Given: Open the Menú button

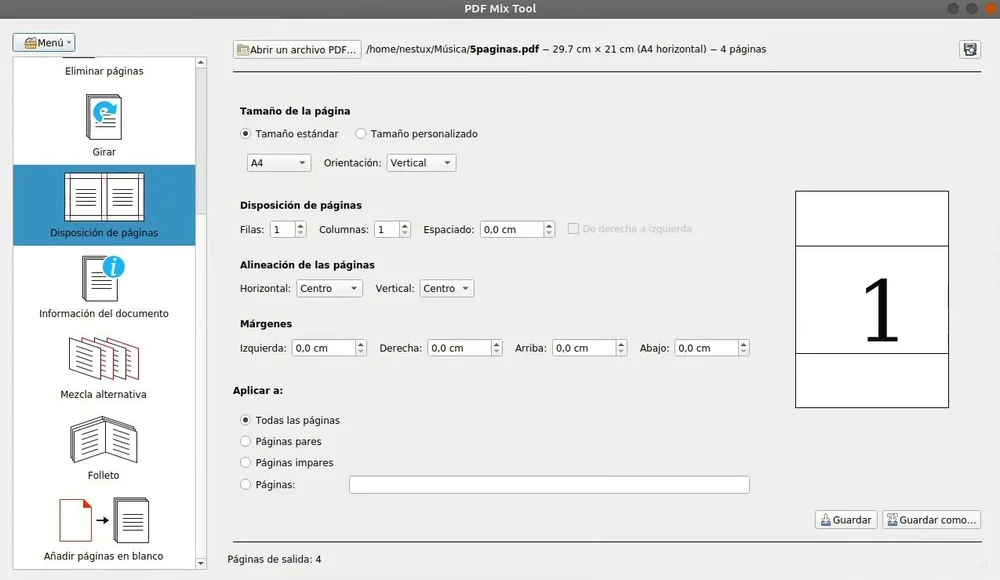Looking at the screenshot, I should (x=44, y=43).
